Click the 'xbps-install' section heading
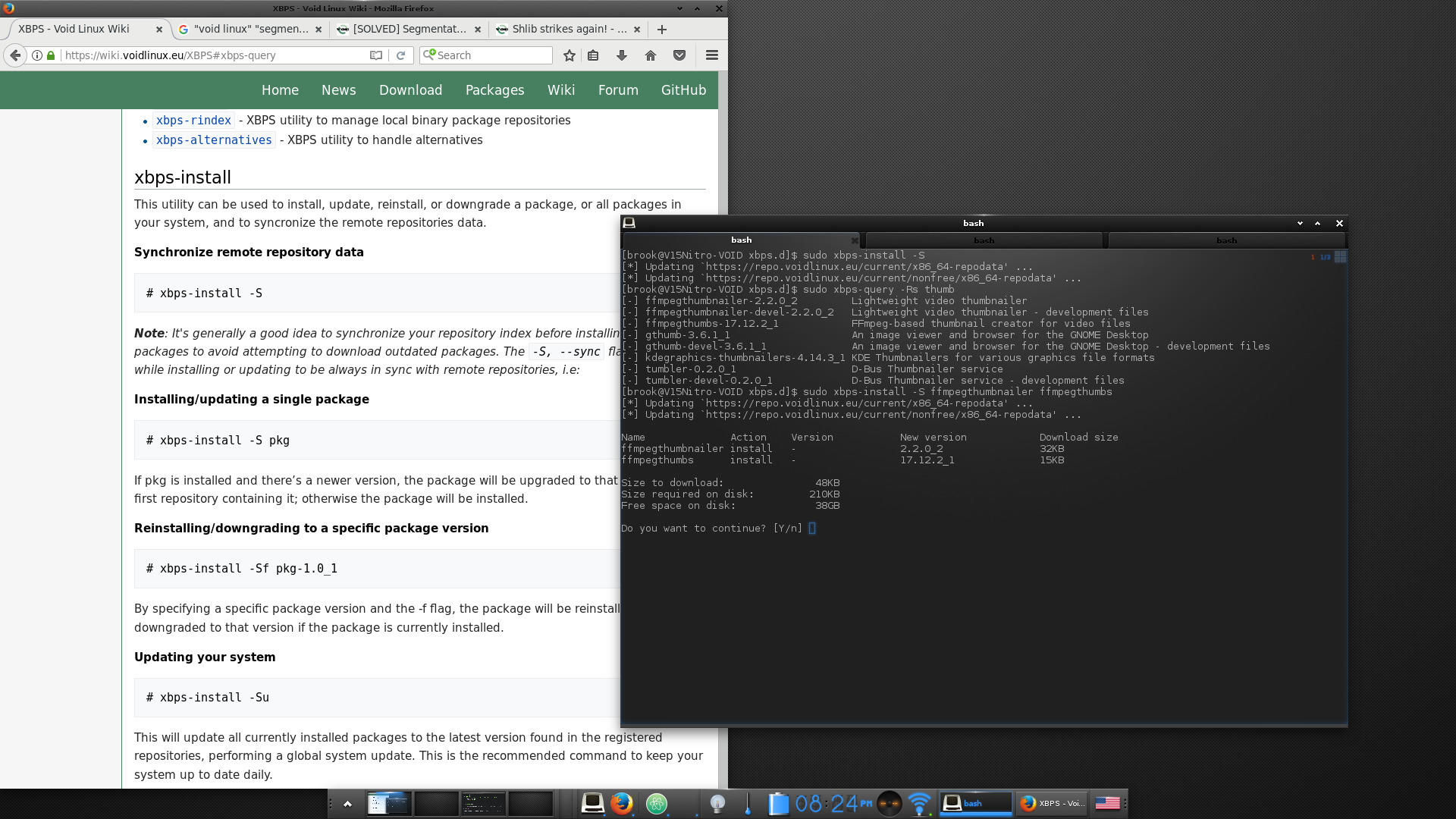The image size is (1456, 819). (x=183, y=177)
